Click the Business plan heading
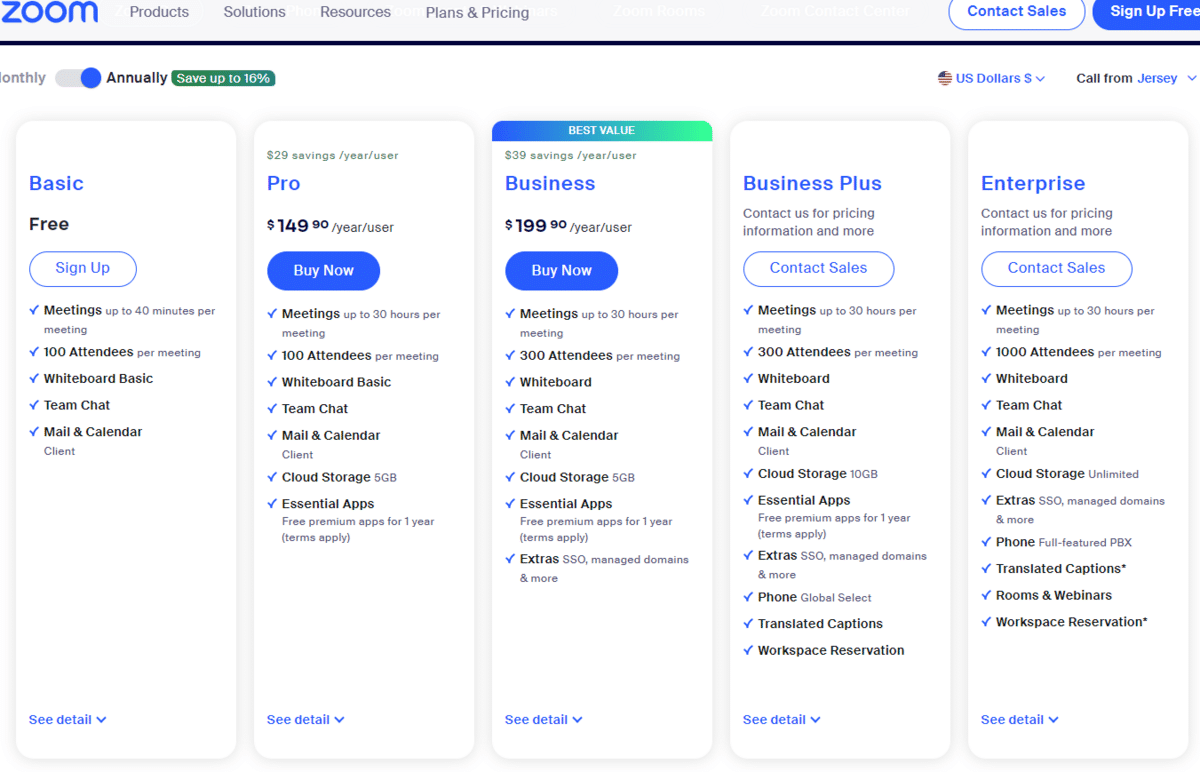This screenshot has width=1200, height=772. pyautogui.click(x=550, y=183)
